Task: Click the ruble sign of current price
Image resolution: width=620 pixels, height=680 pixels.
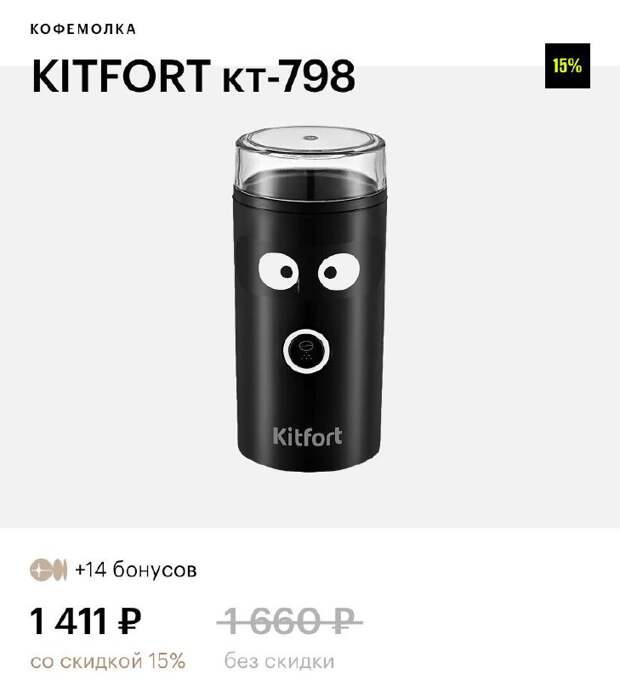Action: [x=130, y=621]
